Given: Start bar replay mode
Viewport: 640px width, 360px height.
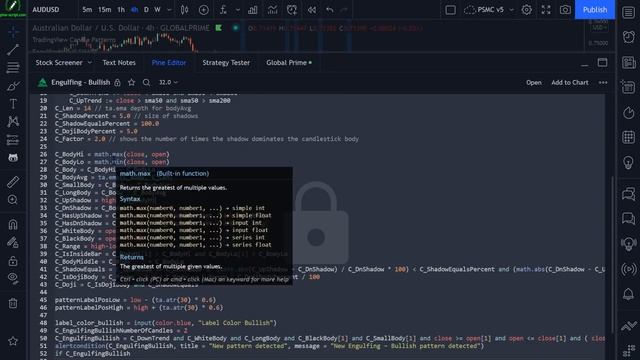Looking at the screenshot, I should (311, 9).
